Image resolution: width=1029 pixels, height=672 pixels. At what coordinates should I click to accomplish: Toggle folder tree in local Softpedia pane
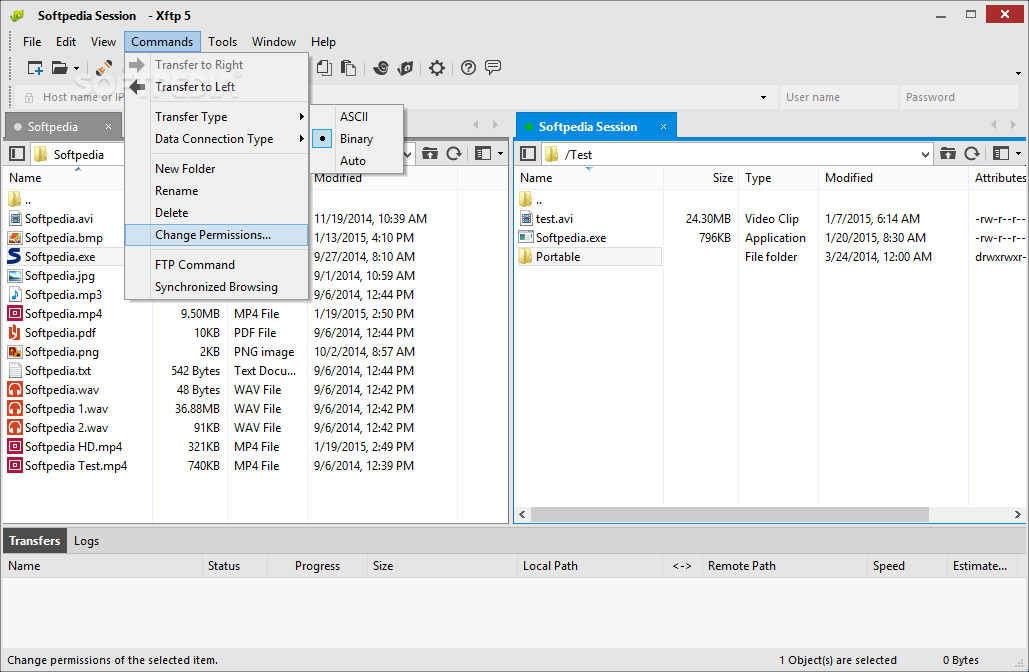click(x=17, y=154)
